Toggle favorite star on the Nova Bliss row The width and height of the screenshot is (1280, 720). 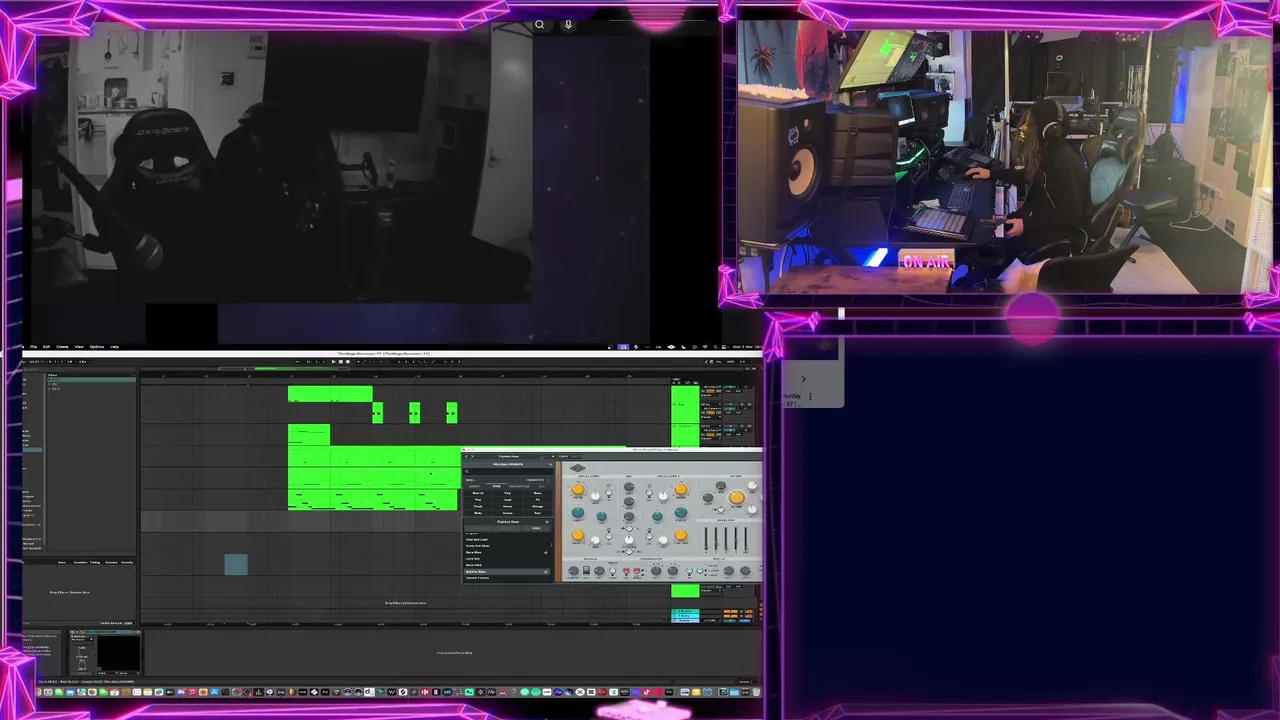(546, 552)
